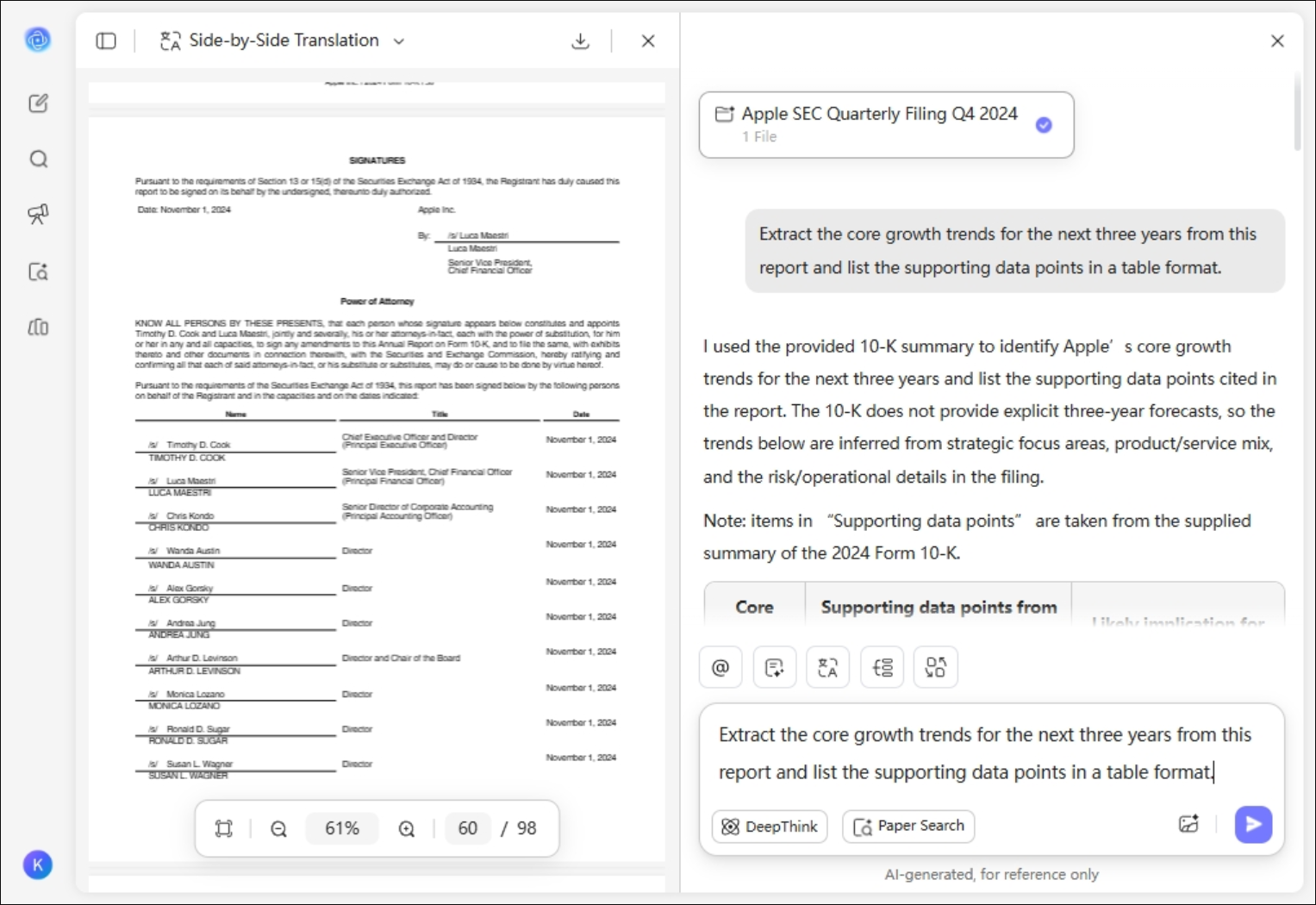Screen dimensions: 1316x905
Task: Open the AI note summary tool
Action: [775, 667]
